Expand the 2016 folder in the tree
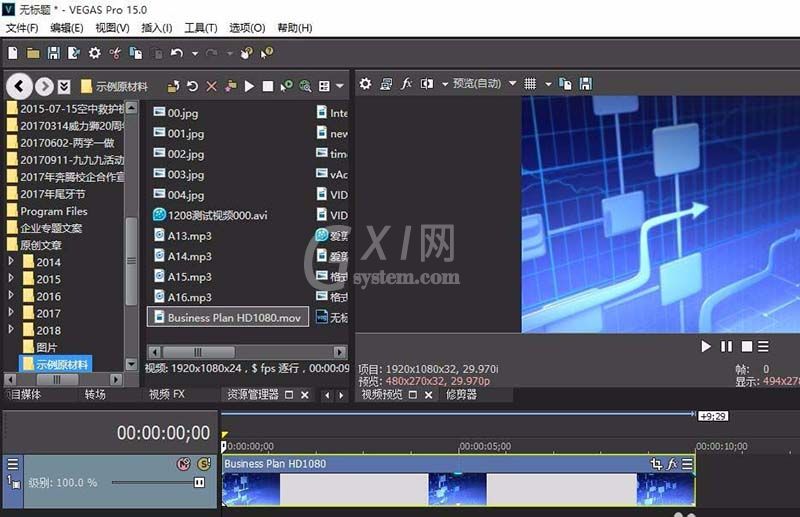This screenshot has height=517, width=800. [x=11, y=295]
